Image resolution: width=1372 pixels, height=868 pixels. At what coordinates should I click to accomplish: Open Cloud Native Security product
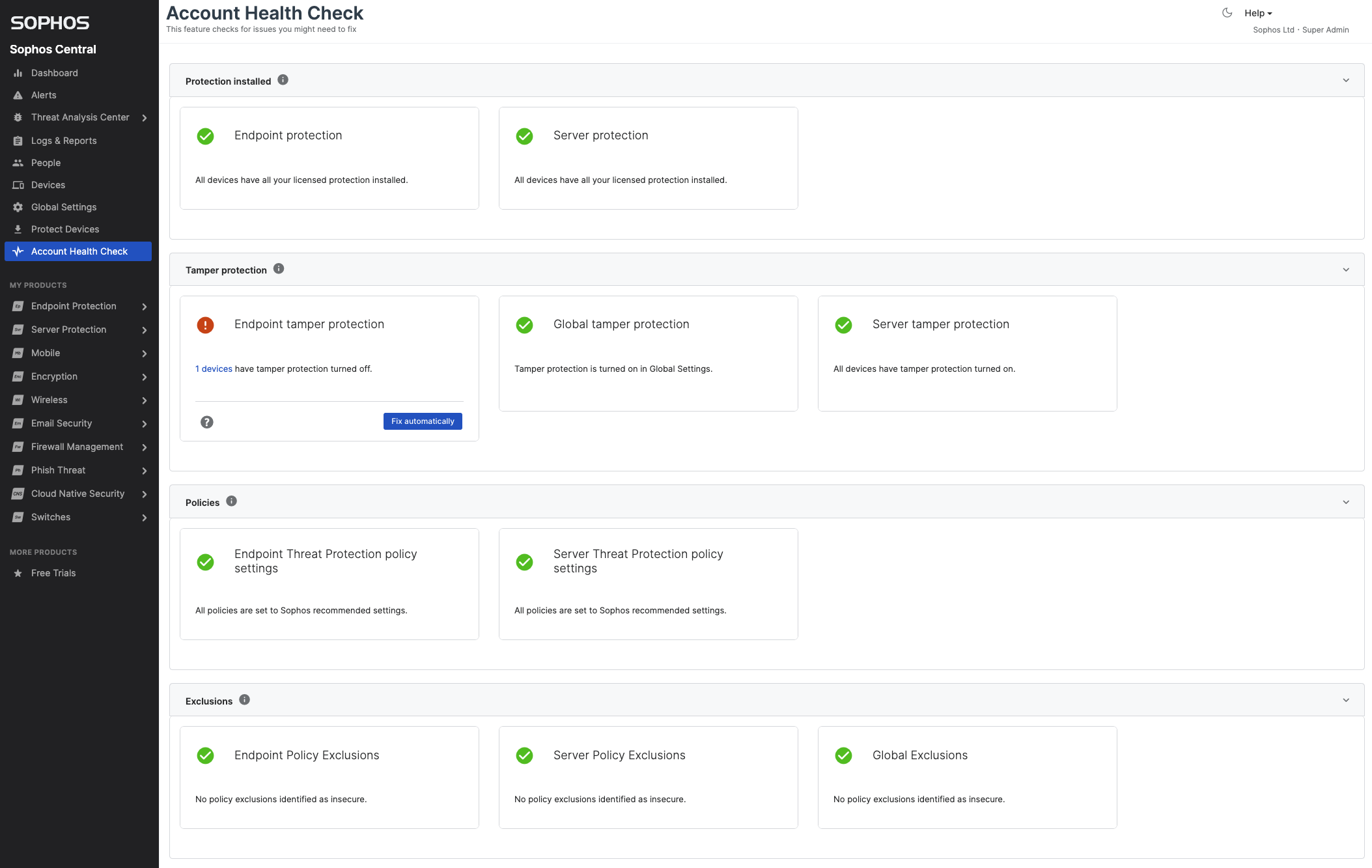(77, 494)
